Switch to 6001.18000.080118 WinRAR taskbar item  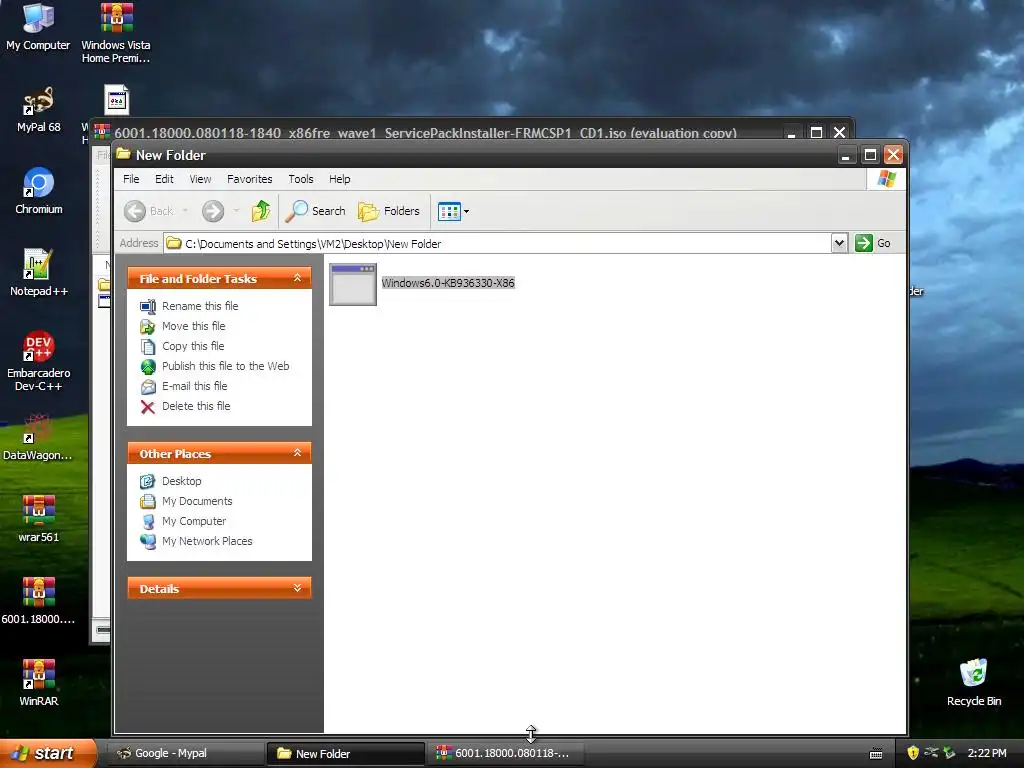coord(505,753)
